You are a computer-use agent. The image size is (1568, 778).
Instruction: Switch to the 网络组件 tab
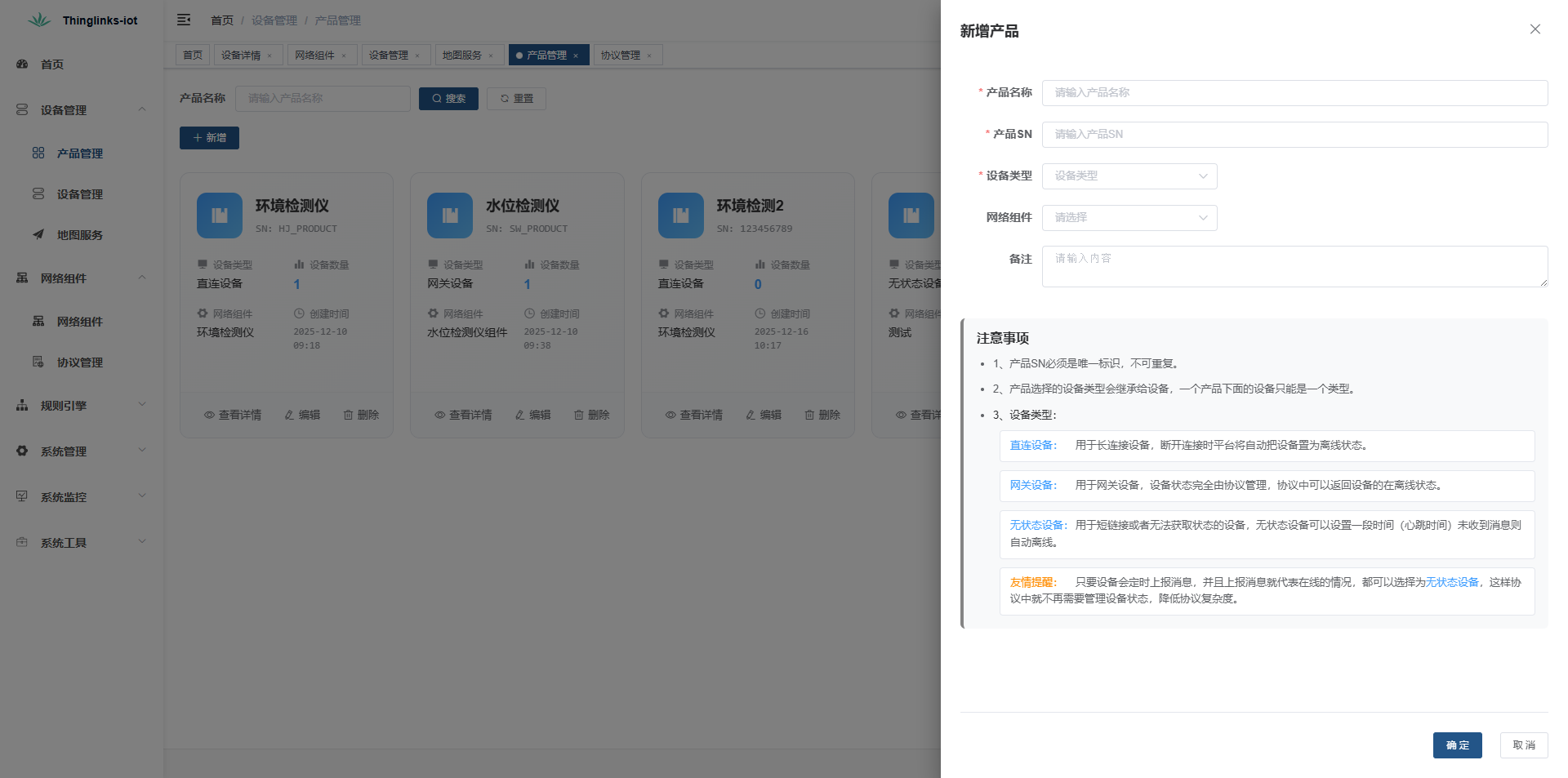316,55
